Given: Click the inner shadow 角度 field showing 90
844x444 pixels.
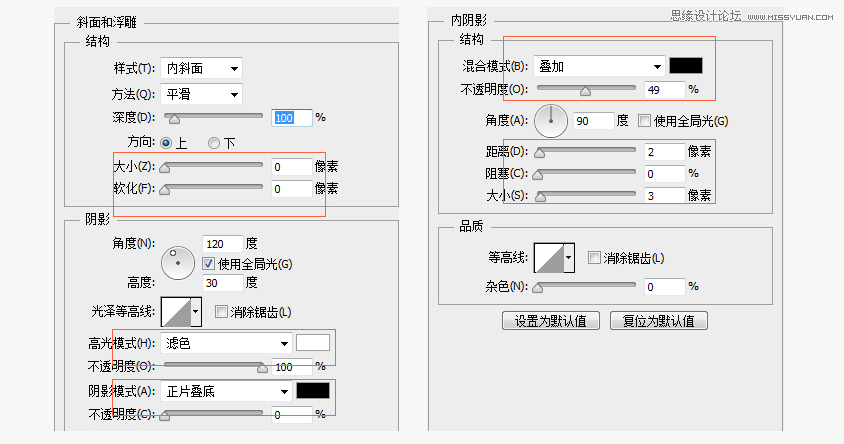Looking at the screenshot, I should [x=594, y=121].
